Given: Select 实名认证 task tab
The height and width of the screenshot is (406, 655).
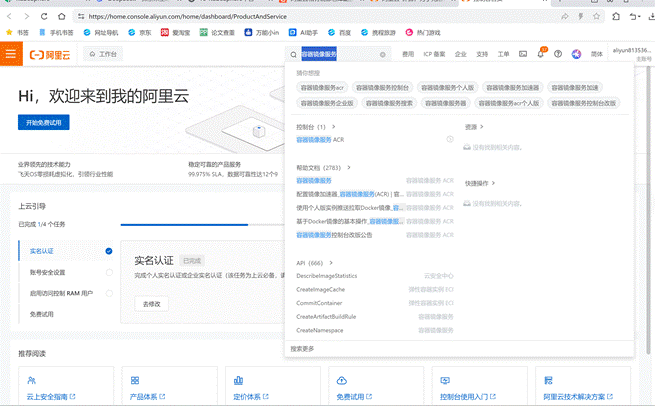Looking at the screenshot, I should [x=66, y=251].
